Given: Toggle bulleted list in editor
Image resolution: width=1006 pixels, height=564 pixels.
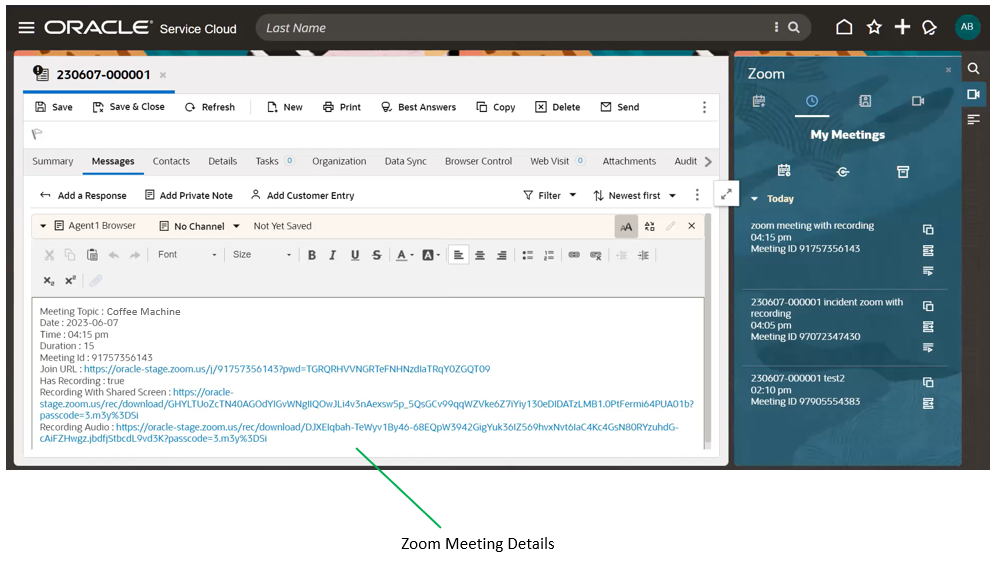Looking at the screenshot, I should pyautogui.click(x=527, y=255).
